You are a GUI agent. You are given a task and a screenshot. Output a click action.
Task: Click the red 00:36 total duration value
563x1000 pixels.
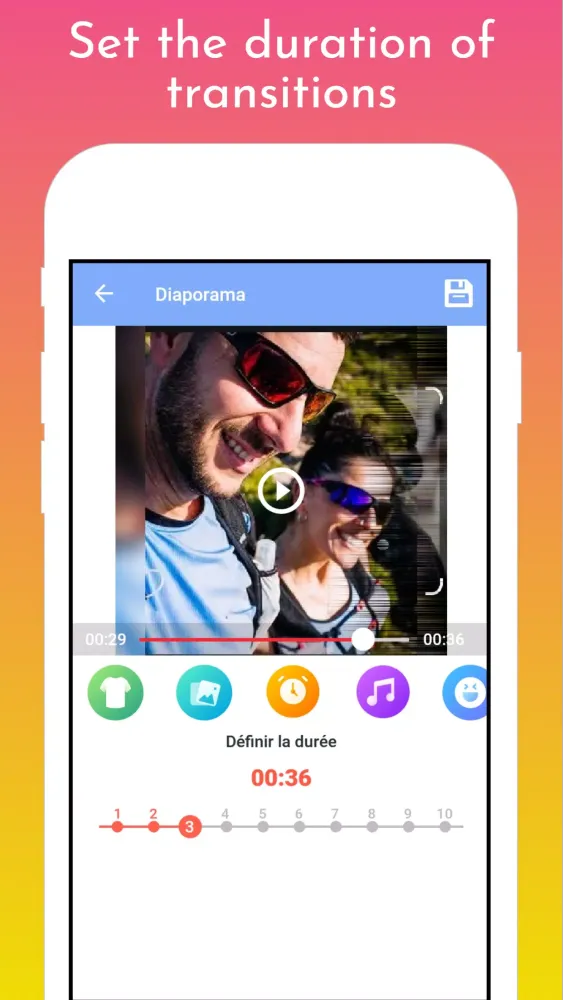(281, 778)
